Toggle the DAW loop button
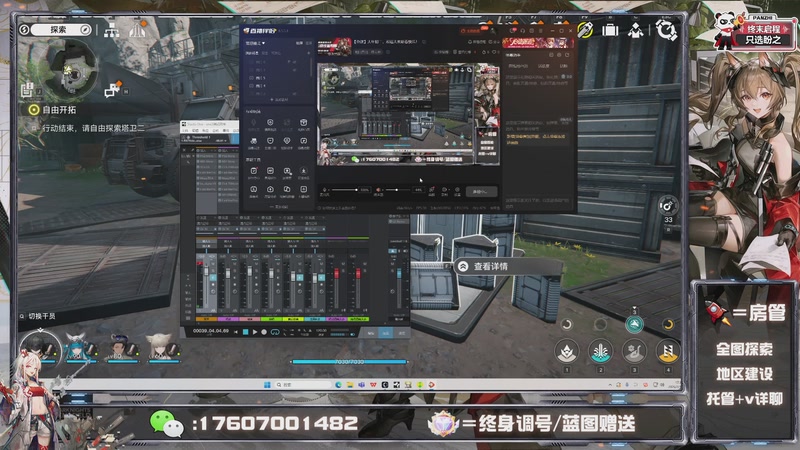Screen dimensions: 800x450 [x=275, y=332]
